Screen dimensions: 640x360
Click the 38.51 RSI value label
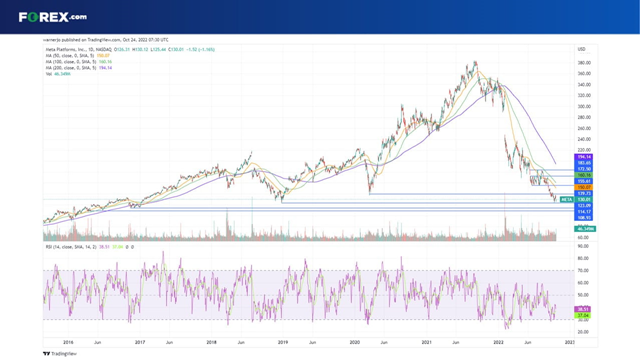[582, 309]
